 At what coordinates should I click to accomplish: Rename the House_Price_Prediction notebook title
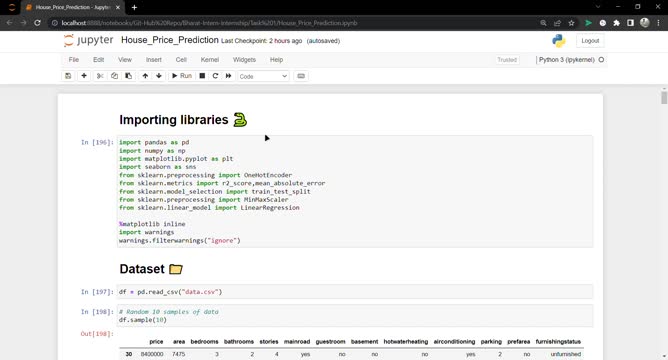pyautogui.click(x=170, y=40)
